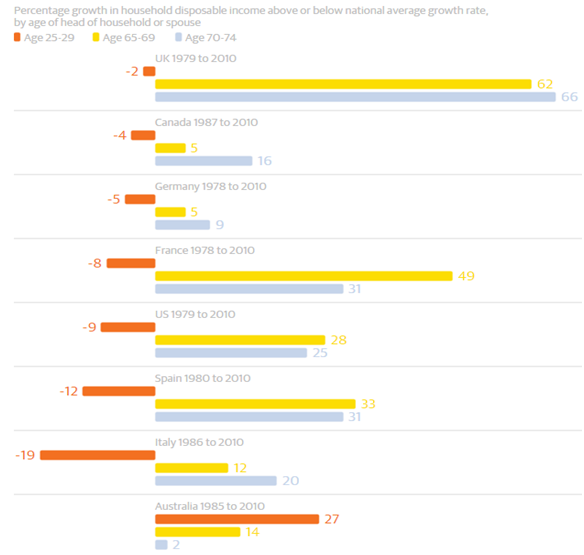
Task: Click the 'Age 65-69' legend text
Action: (129, 38)
